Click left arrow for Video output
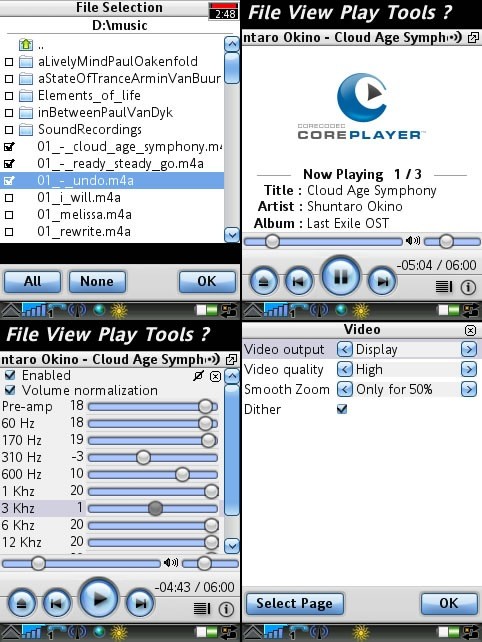This screenshot has width=482, height=642. coord(344,349)
